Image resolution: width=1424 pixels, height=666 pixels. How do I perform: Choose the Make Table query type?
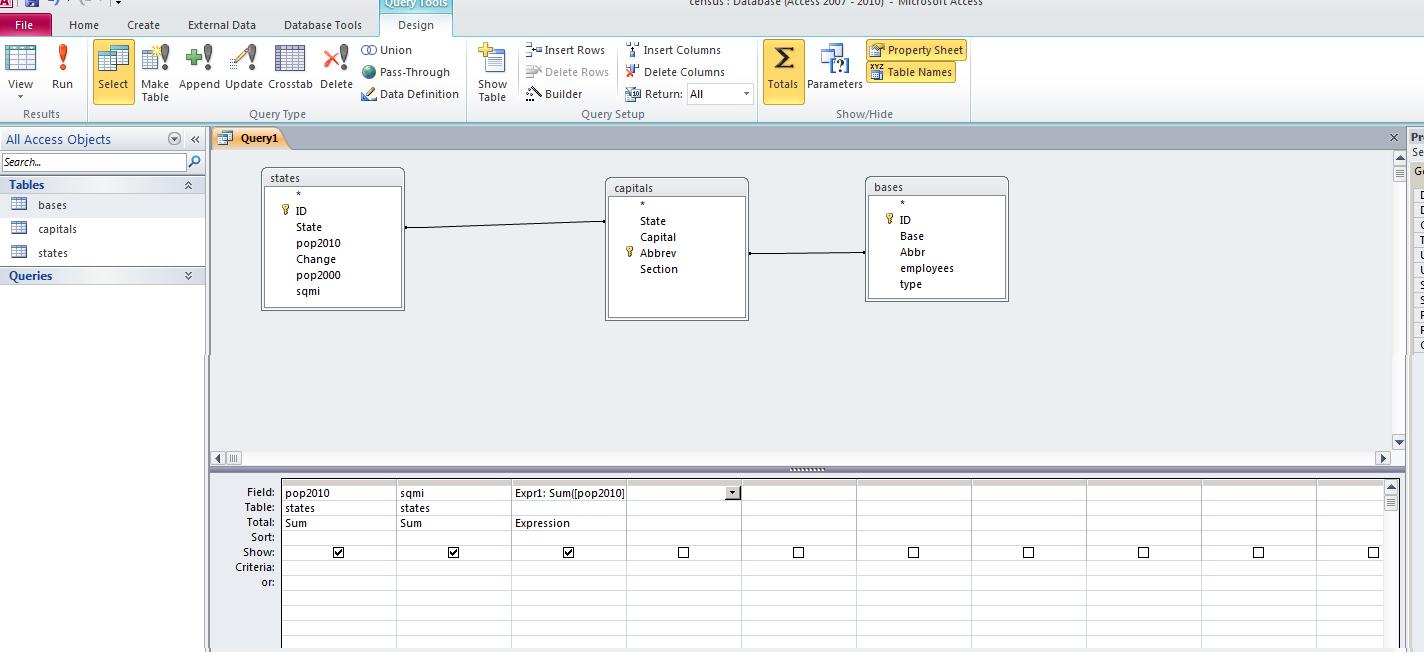155,72
